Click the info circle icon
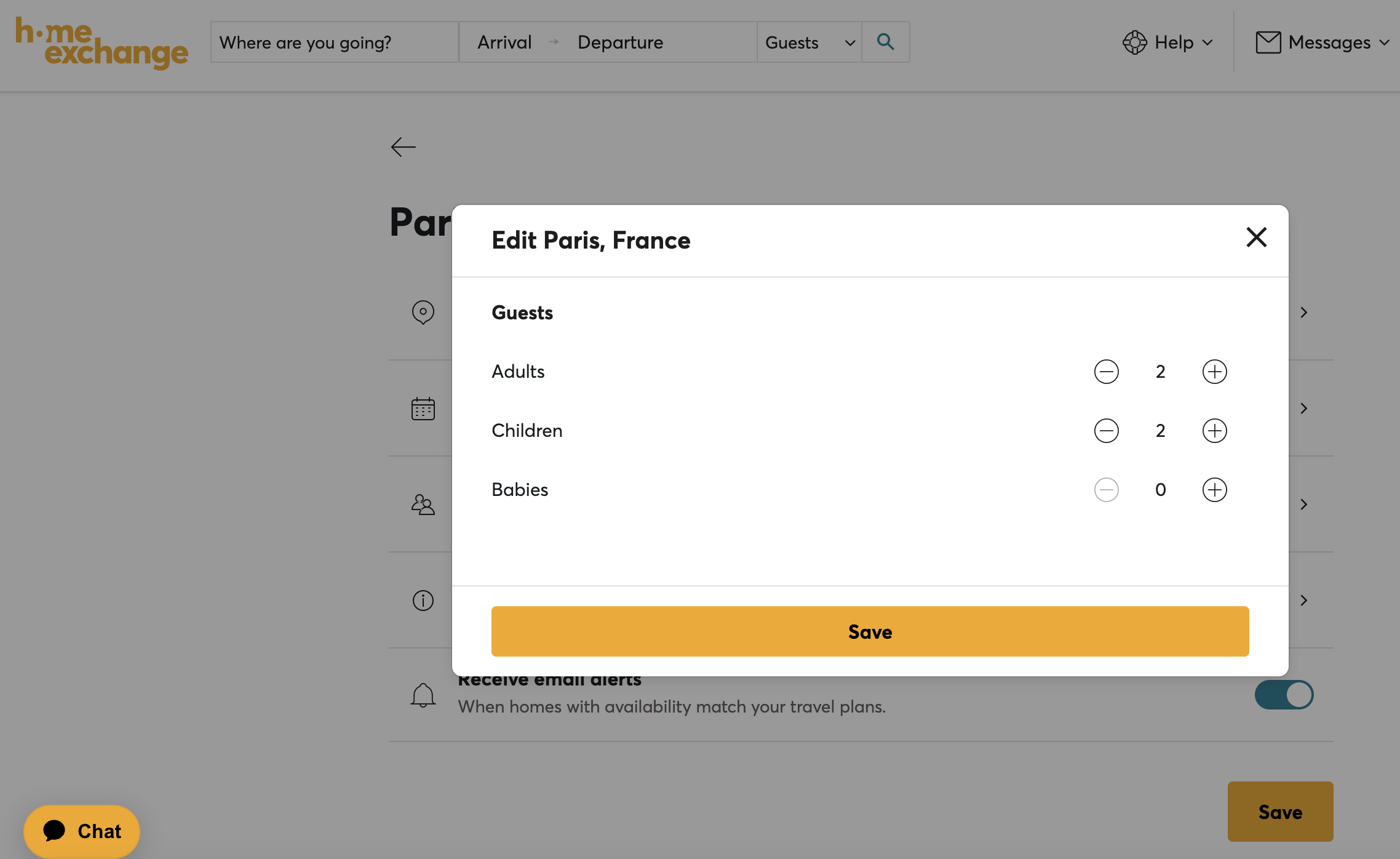1400x859 pixels. tap(423, 601)
